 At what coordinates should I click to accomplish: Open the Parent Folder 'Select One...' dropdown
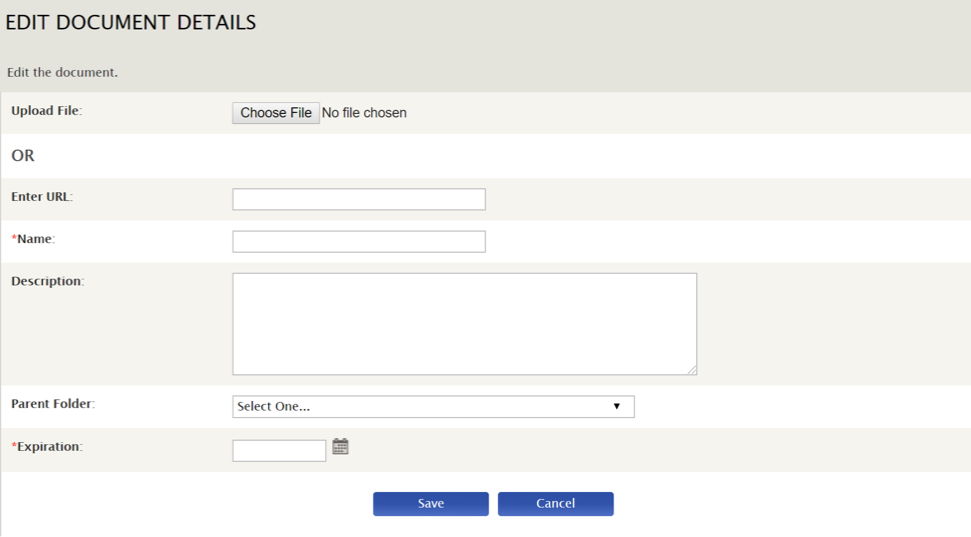click(433, 406)
